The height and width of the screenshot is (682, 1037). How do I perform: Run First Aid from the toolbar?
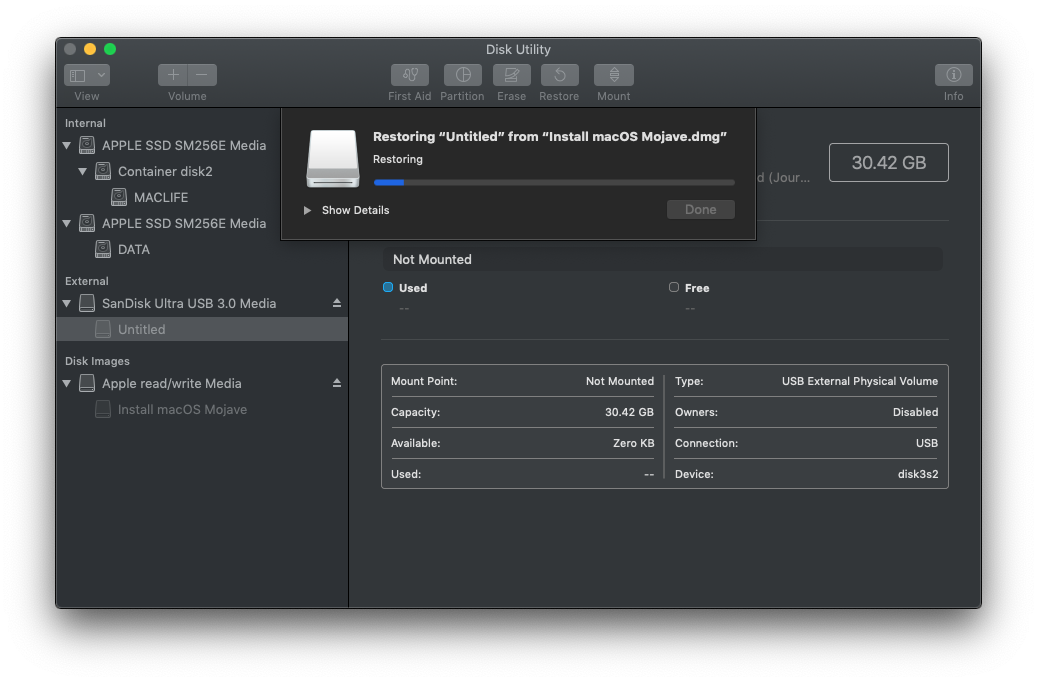(x=409, y=75)
